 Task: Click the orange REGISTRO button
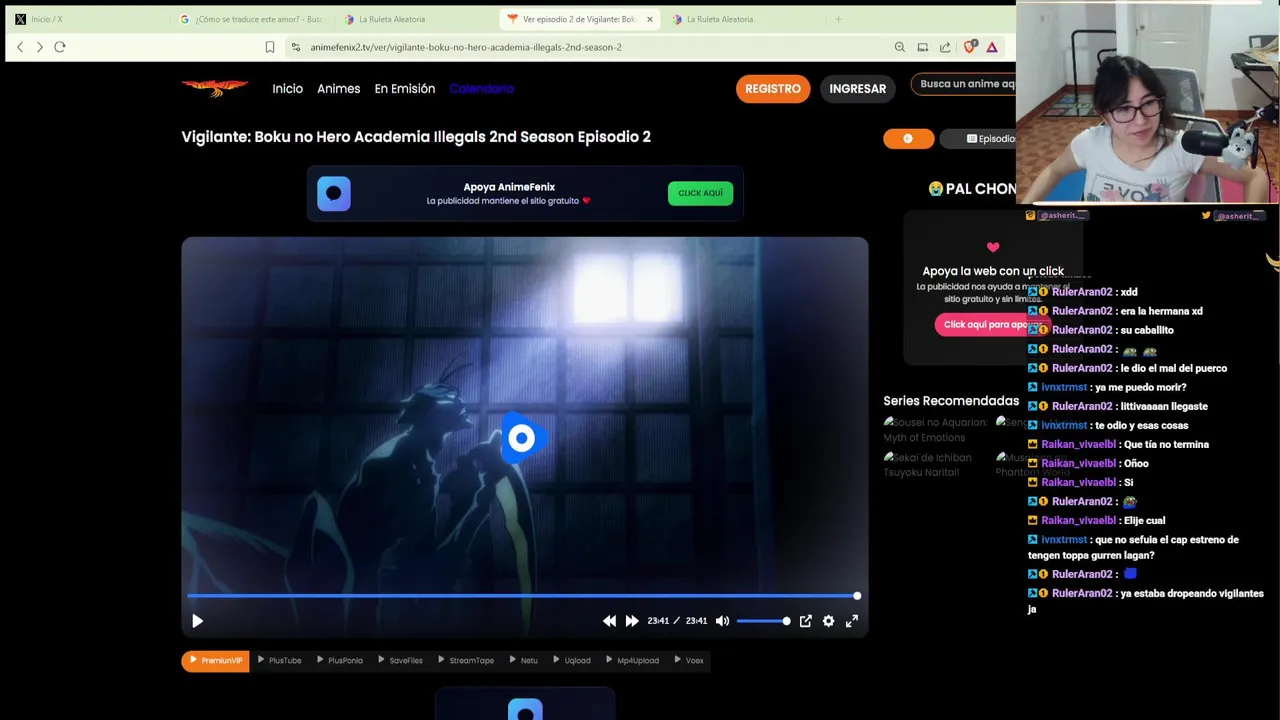coord(772,89)
